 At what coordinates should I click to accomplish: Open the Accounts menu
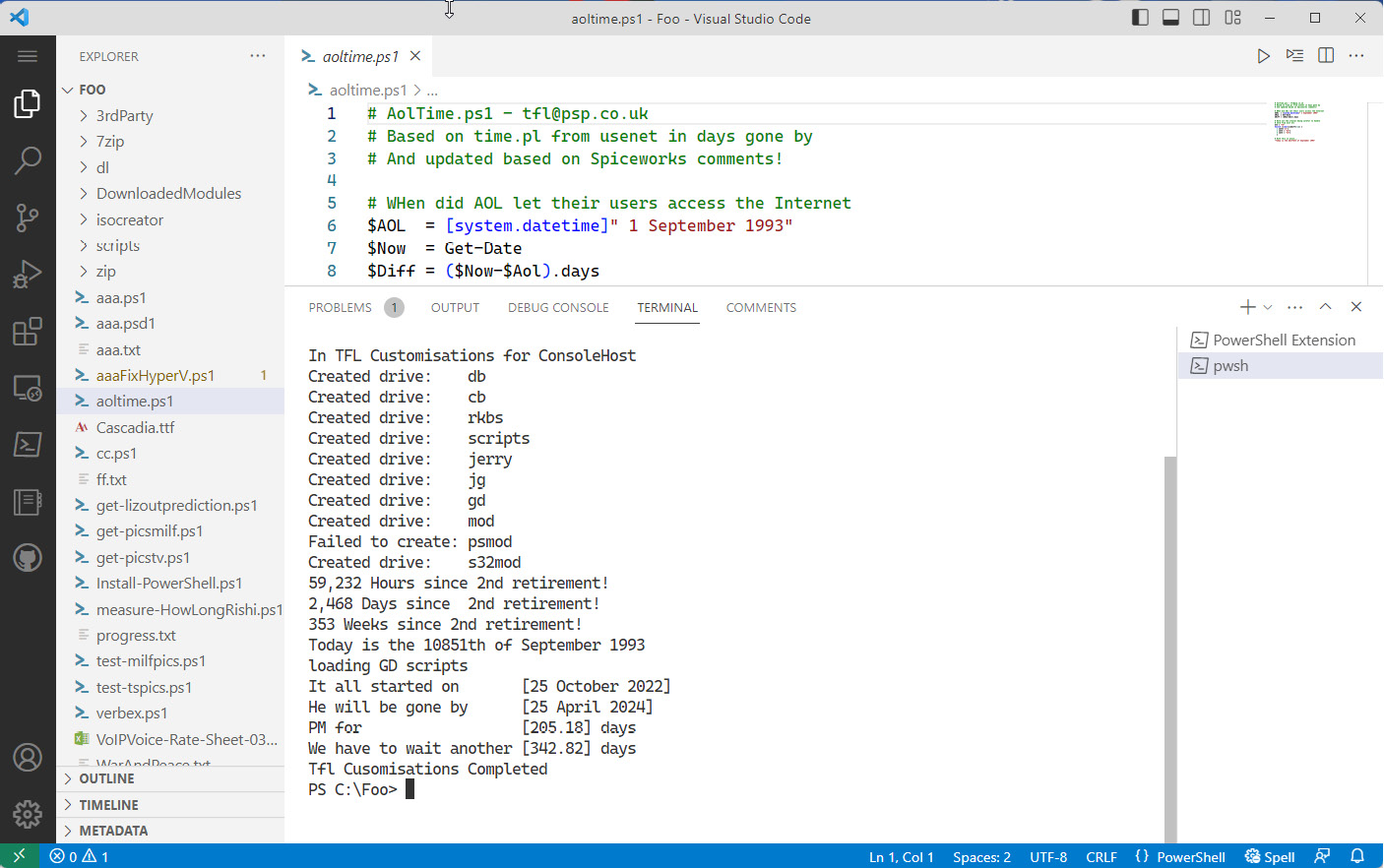pos(28,757)
